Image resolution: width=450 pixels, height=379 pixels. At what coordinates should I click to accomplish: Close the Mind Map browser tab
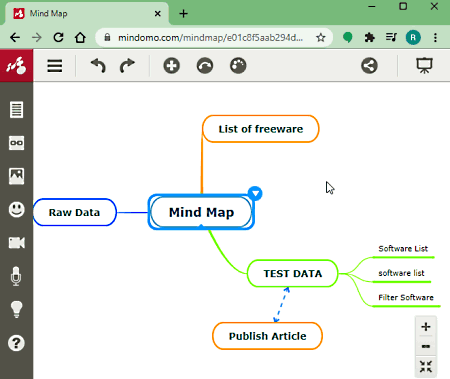click(x=158, y=14)
